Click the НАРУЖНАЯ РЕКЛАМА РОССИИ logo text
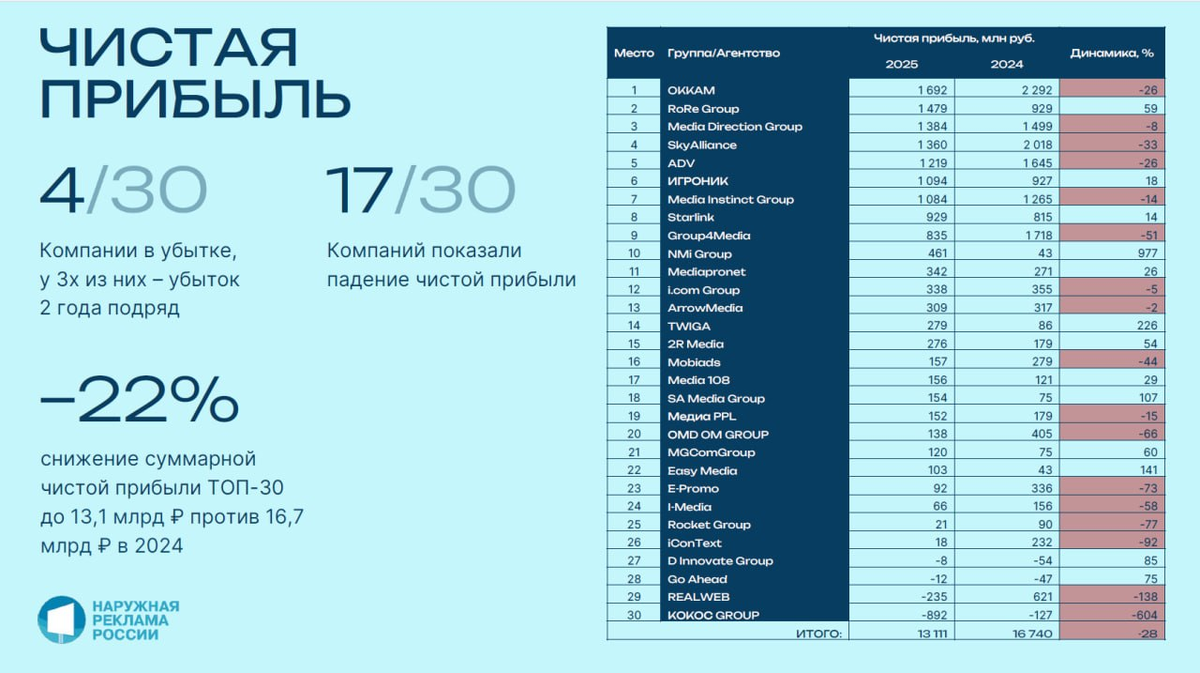Viewport: 1200px width, 673px height. tap(135, 620)
